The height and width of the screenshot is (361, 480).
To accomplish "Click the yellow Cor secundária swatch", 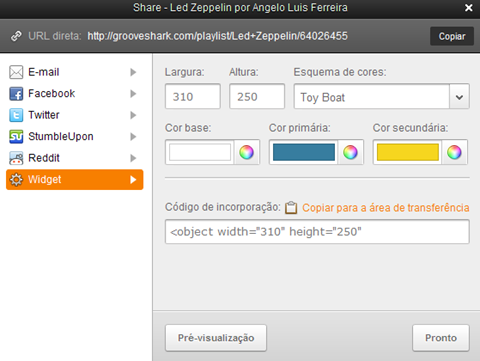I will point(408,152).
